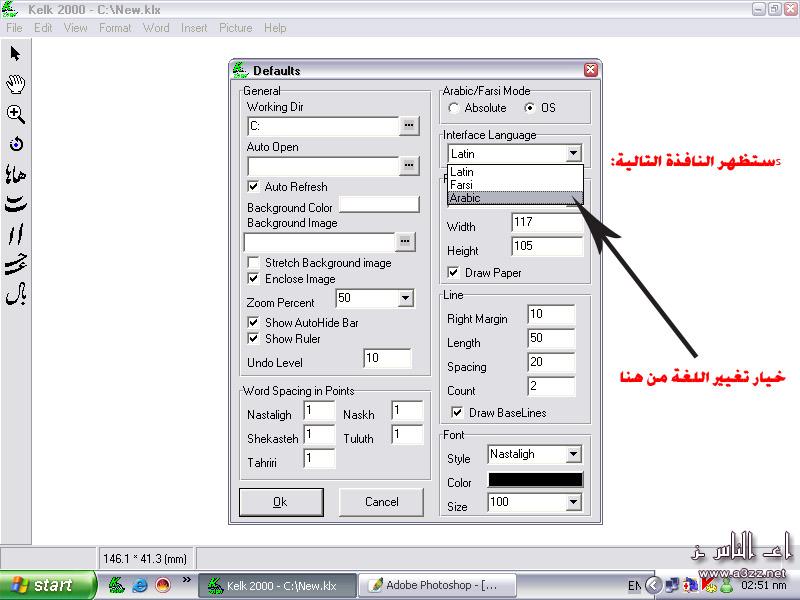The width and height of the screenshot is (800, 600).
Task: Click the Working Dir text field
Action: point(323,126)
